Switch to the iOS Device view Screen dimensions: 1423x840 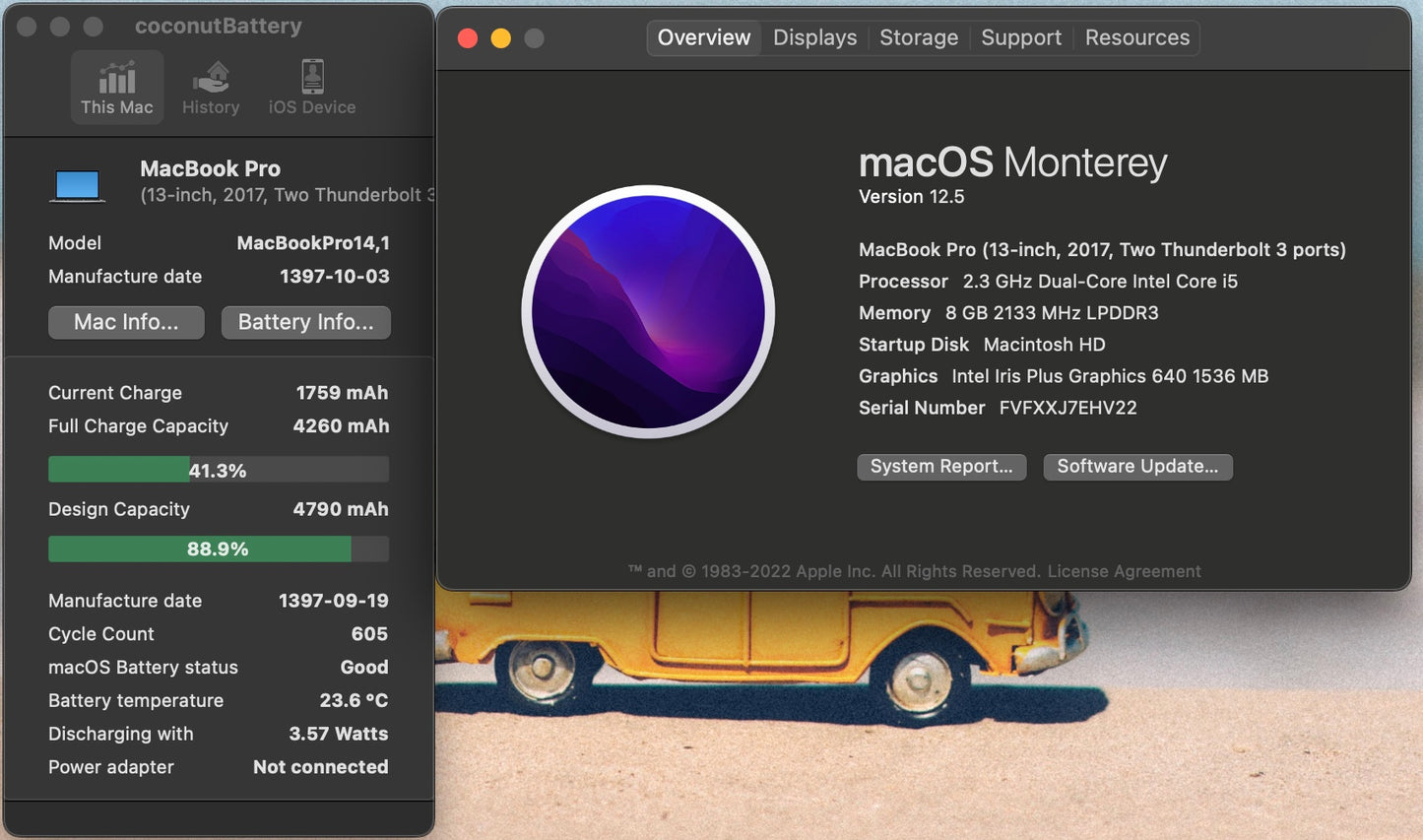coord(310,87)
